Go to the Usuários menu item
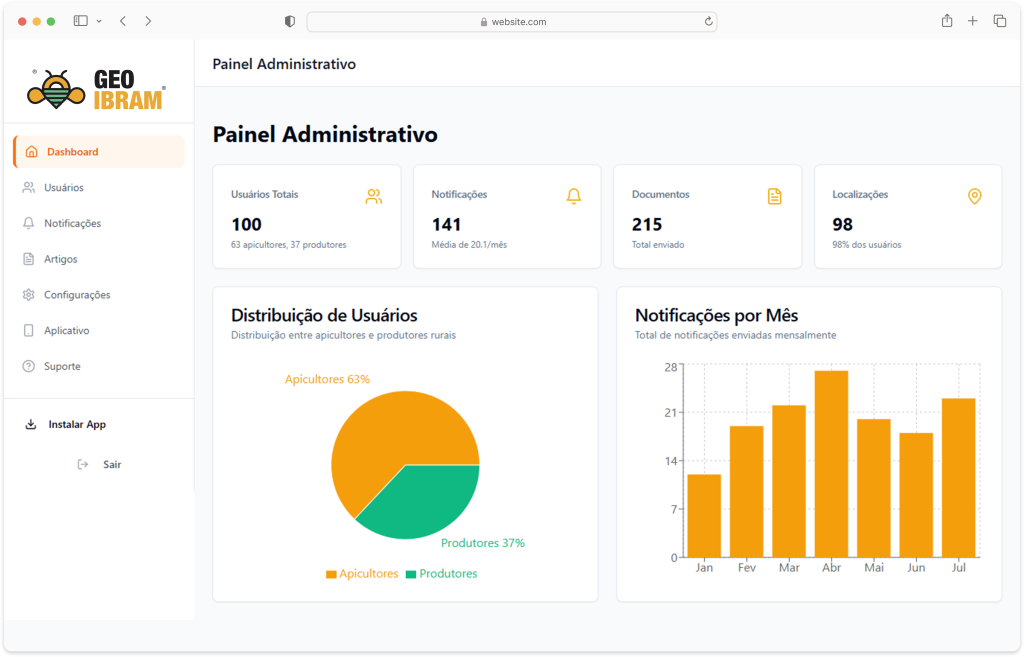Image resolution: width=1024 pixels, height=657 pixels. pos(64,188)
